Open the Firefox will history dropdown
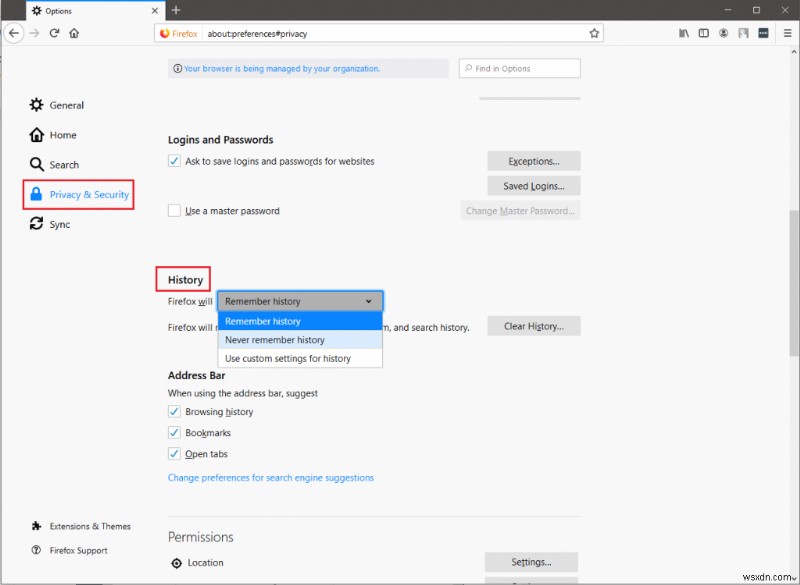This screenshot has height=585, width=800. [300, 301]
